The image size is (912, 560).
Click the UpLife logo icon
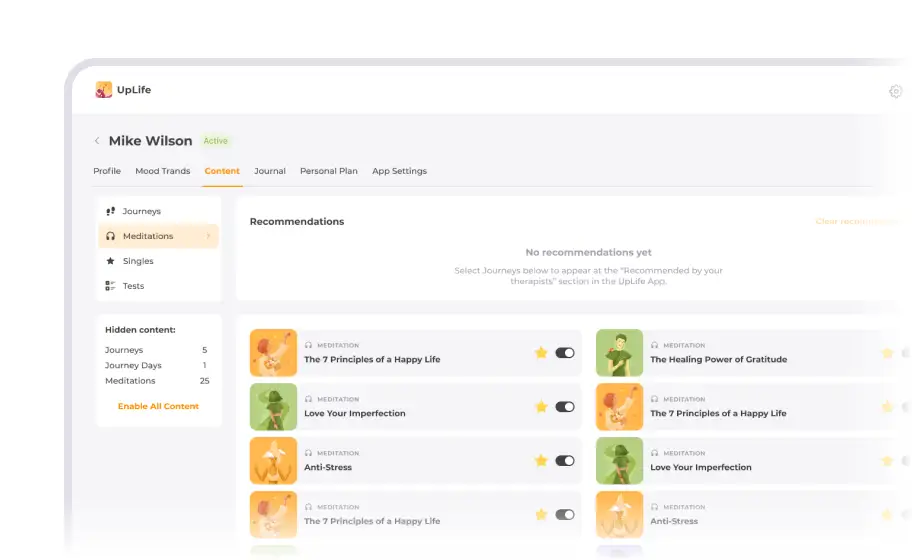tap(104, 90)
